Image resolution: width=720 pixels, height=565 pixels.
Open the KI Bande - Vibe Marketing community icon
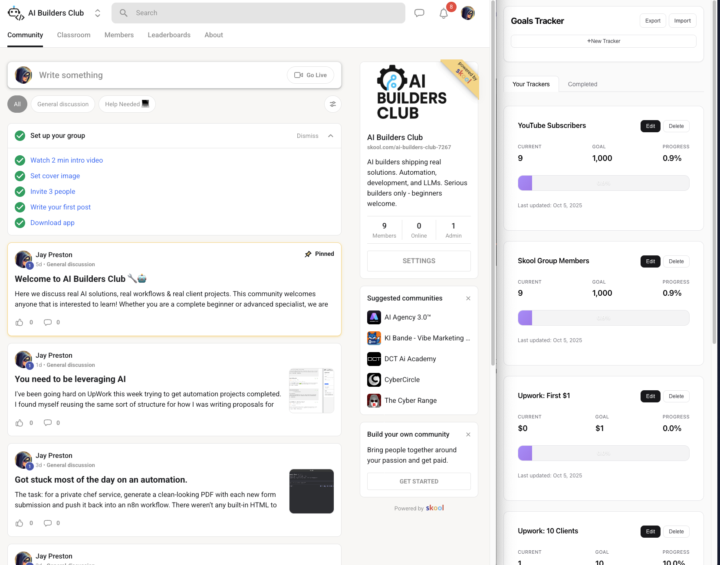[374, 338]
